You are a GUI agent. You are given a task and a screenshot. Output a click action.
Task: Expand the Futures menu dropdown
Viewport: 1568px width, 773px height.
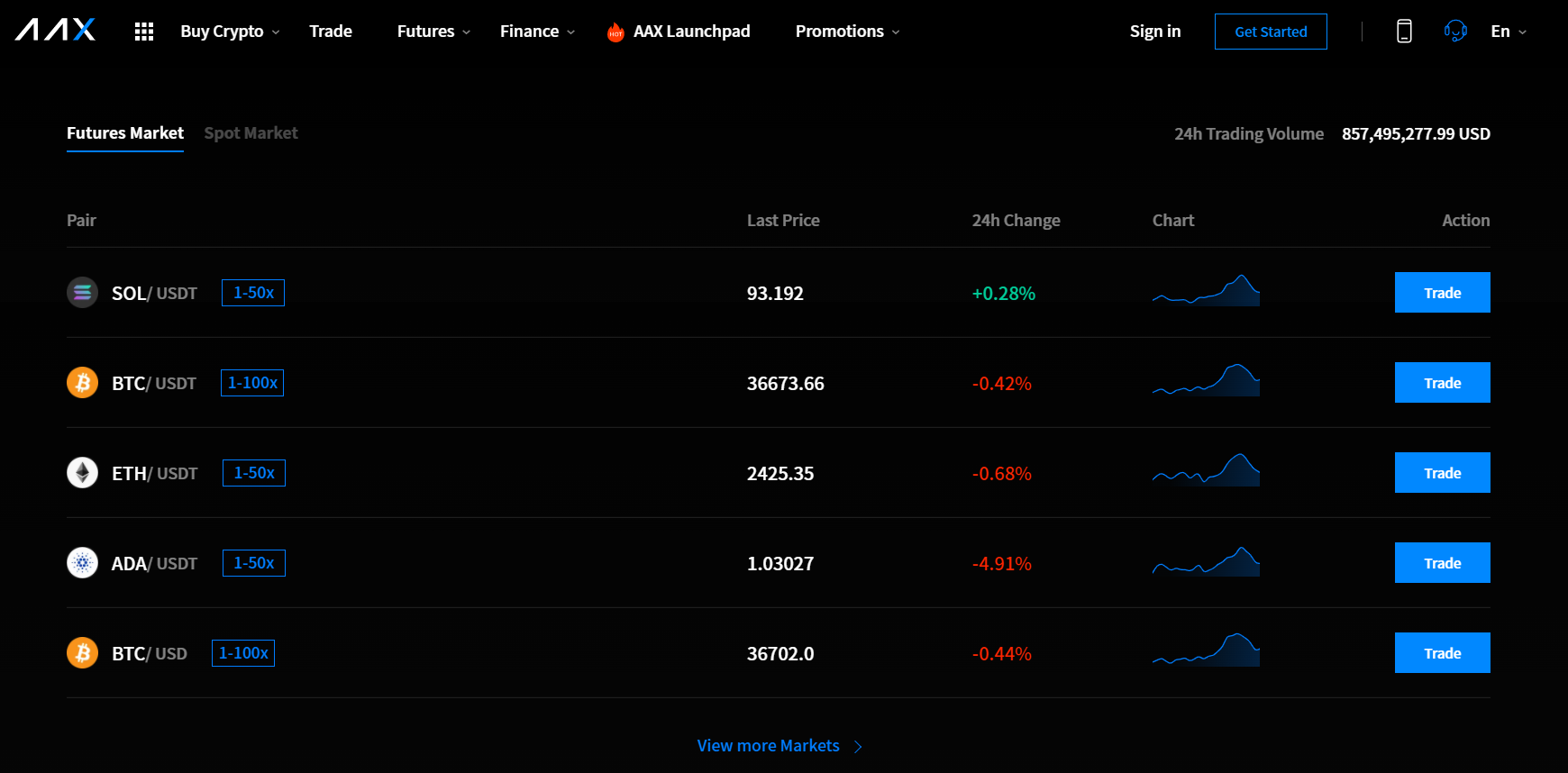click(x=433, y=32)
